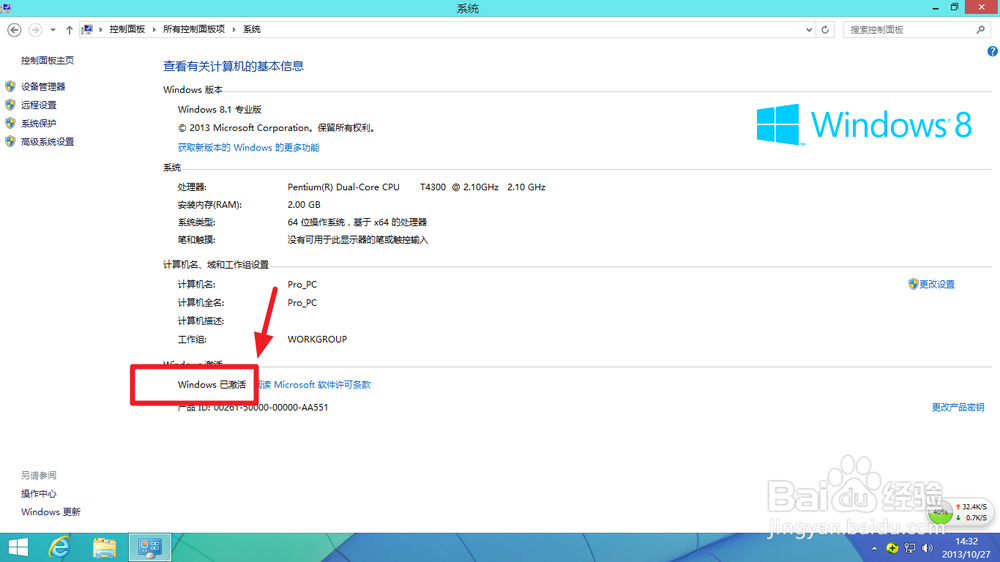The image size is (1000, 562).
Task: Open File Explorer from taskbar
Action: (x=105, y=547)
